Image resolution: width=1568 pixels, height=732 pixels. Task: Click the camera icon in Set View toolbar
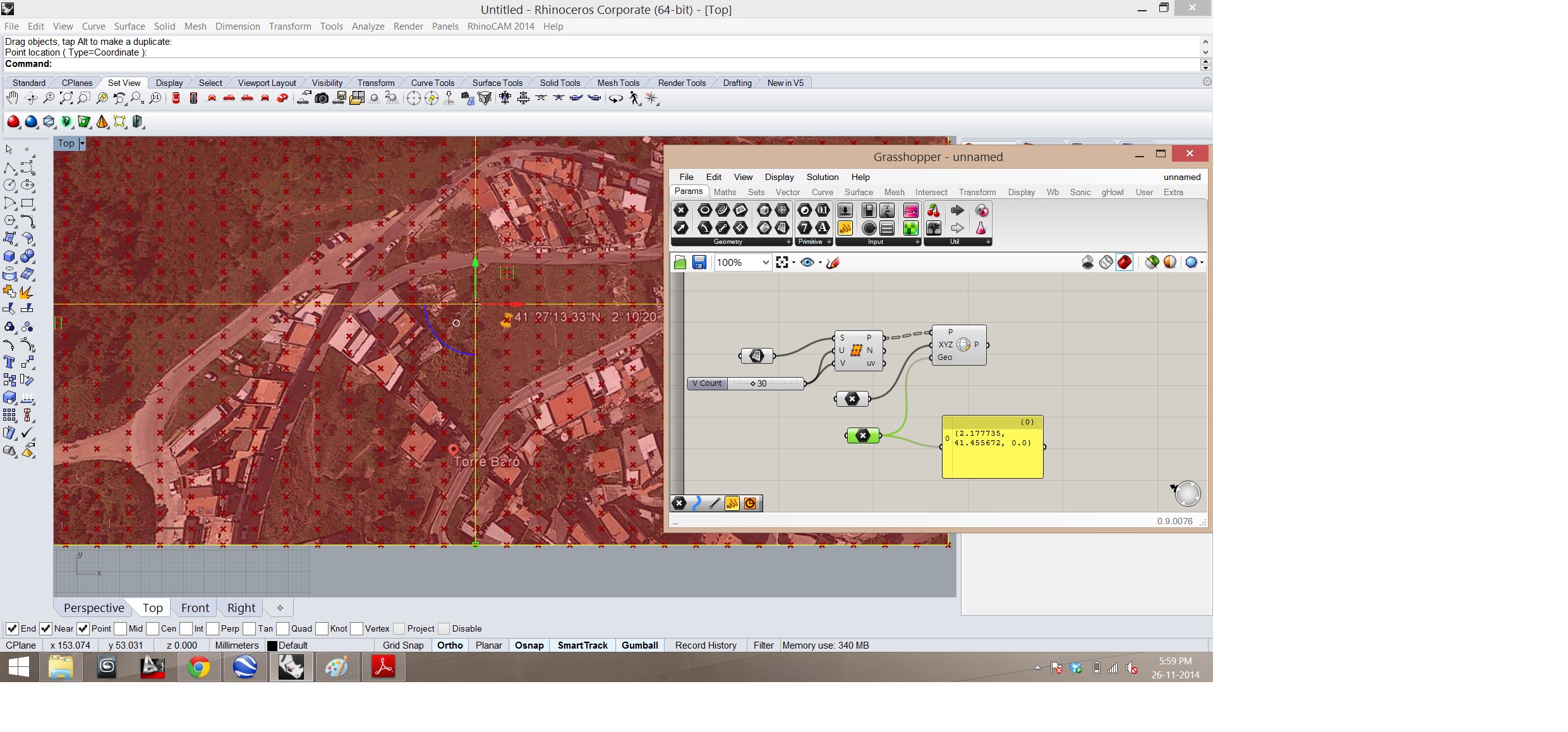(x=322, y=98)
